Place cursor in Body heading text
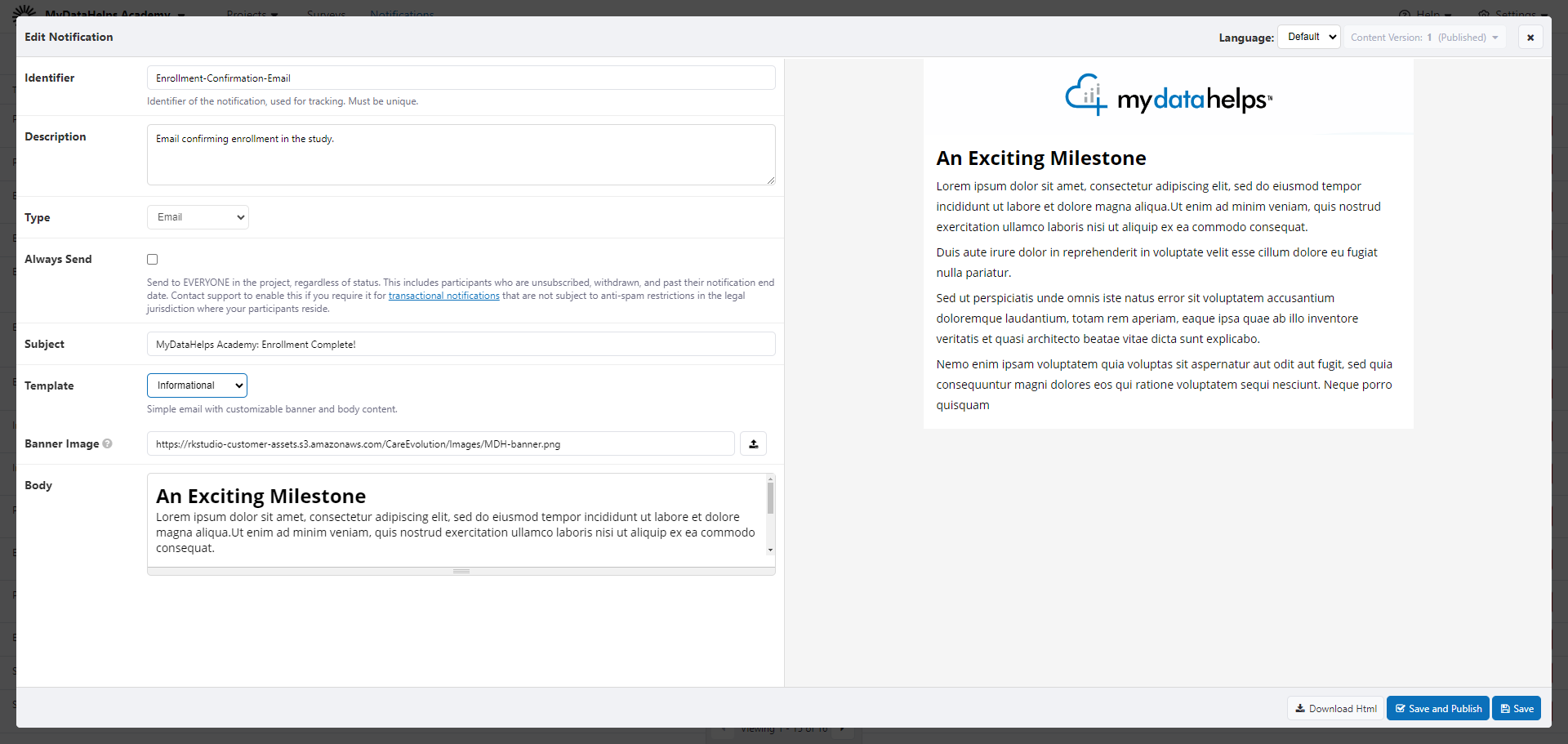This screenshot has width=1568, height=744. click(261, 497)
